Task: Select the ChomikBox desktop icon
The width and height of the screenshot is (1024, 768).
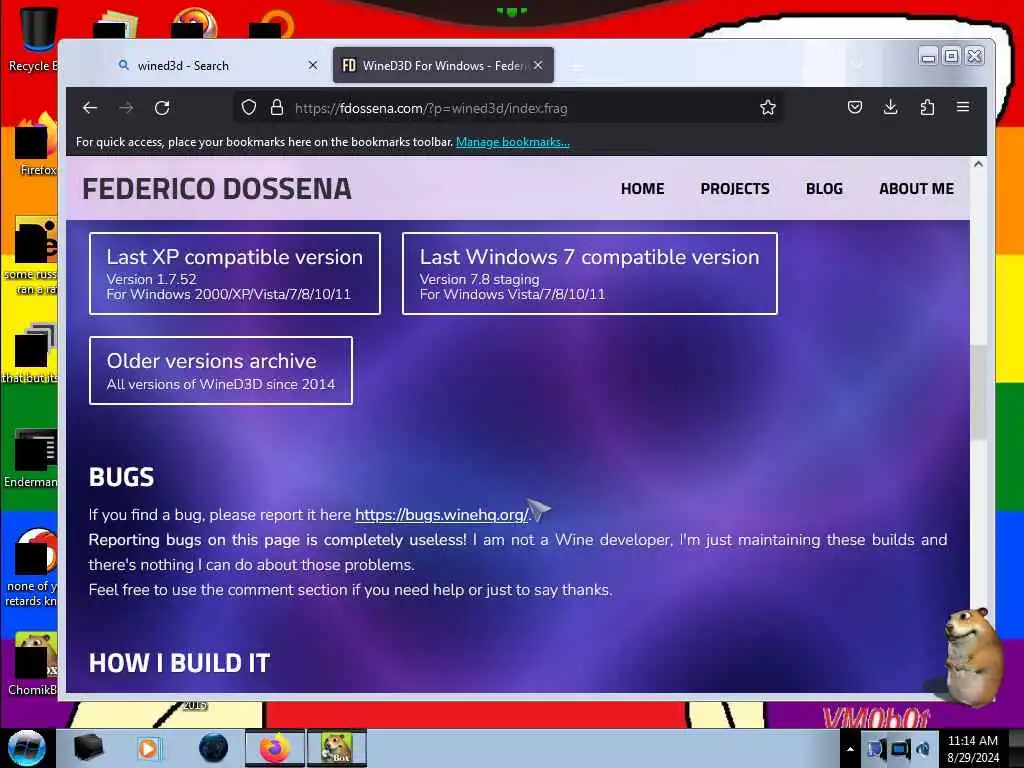Action: point(33,664)
